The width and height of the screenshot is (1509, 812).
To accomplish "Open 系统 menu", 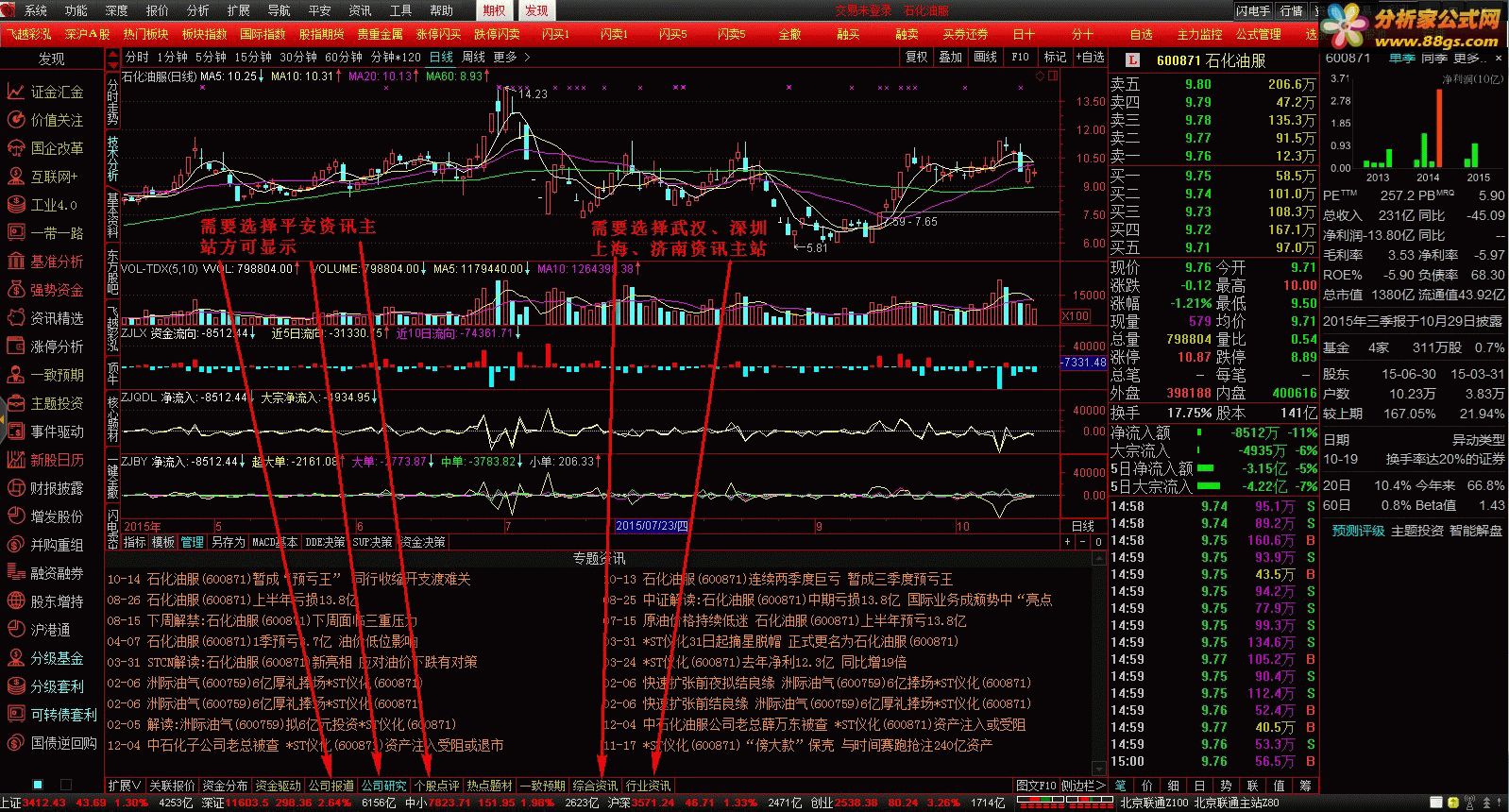I will pyautogui.click(x=35, y=10).
